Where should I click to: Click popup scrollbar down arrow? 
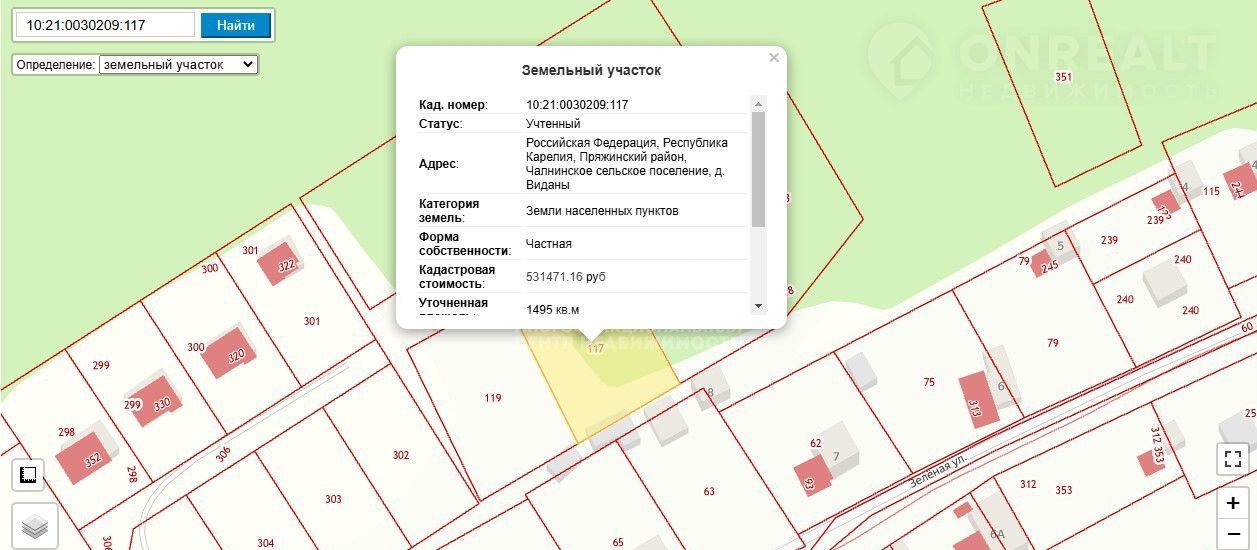pos(758,306)
